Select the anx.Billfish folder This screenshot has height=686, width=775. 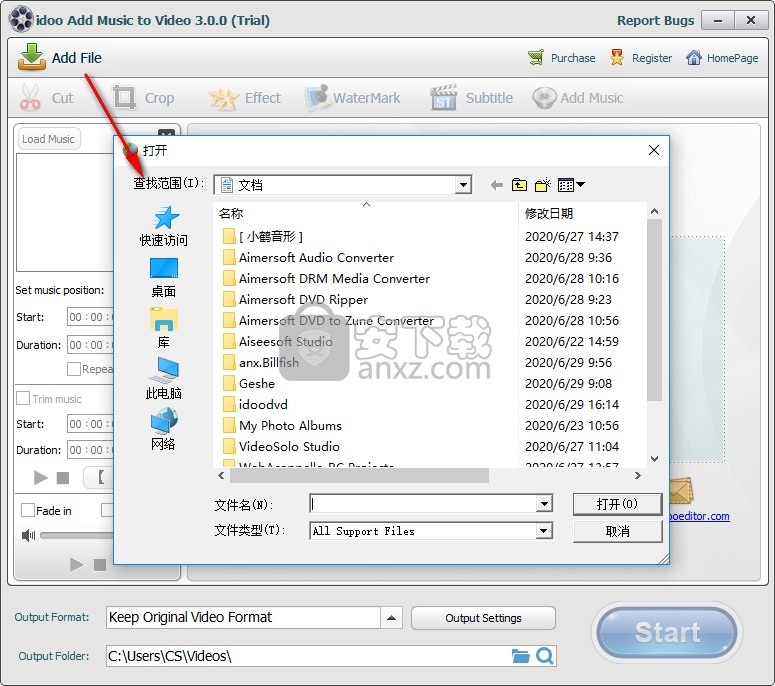[261, 363]
